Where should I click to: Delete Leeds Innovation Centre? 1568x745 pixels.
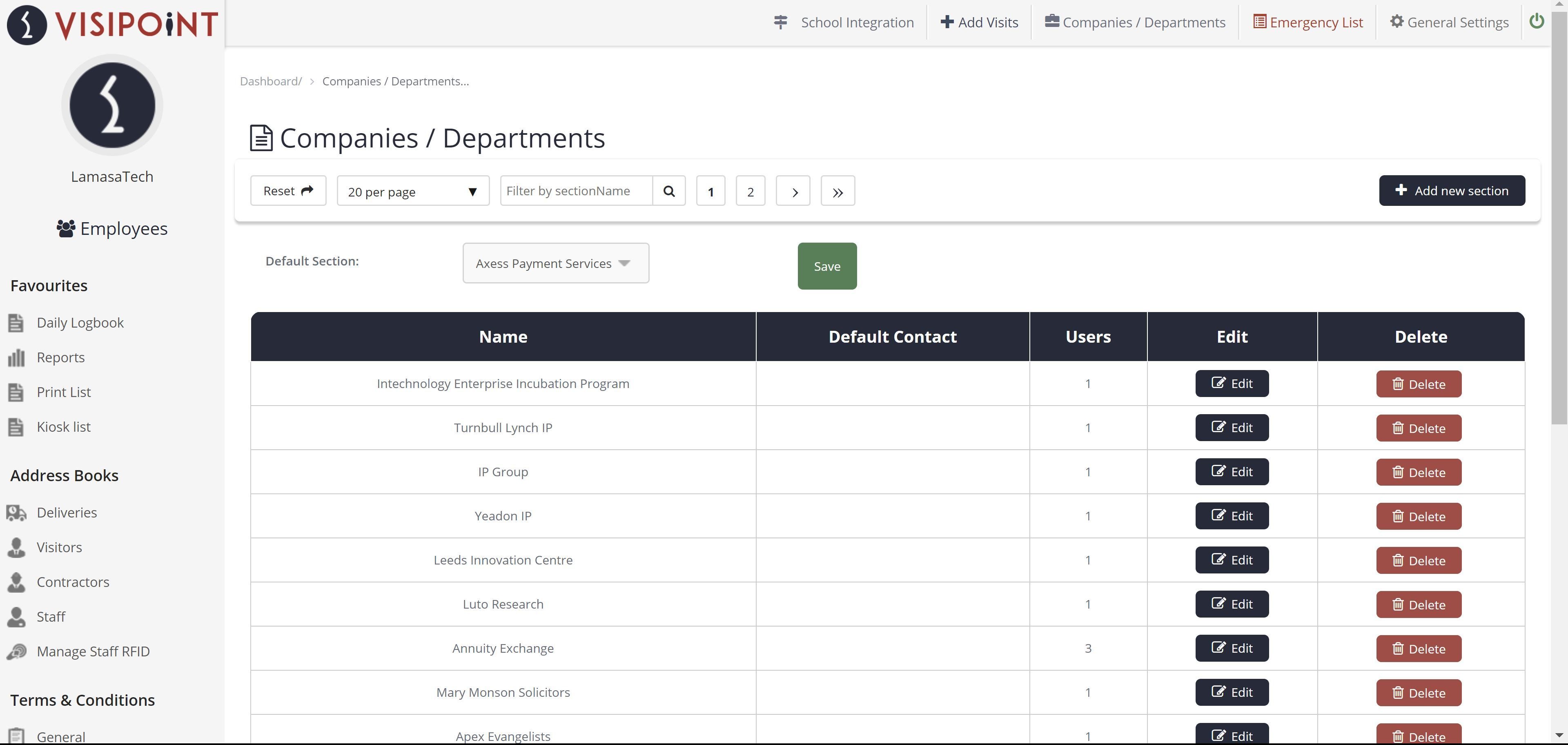pyautogui.click(x=1418, y=560)
